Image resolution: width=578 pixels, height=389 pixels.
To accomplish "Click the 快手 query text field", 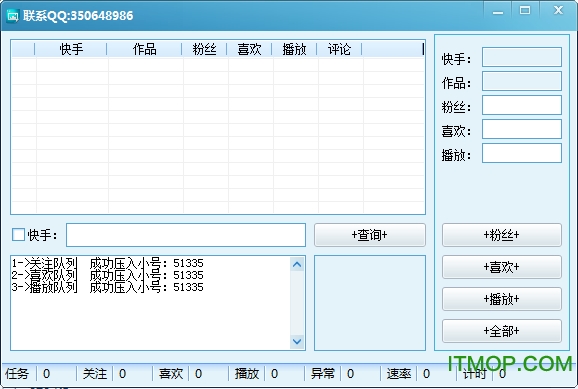I will tap(186, 235).
